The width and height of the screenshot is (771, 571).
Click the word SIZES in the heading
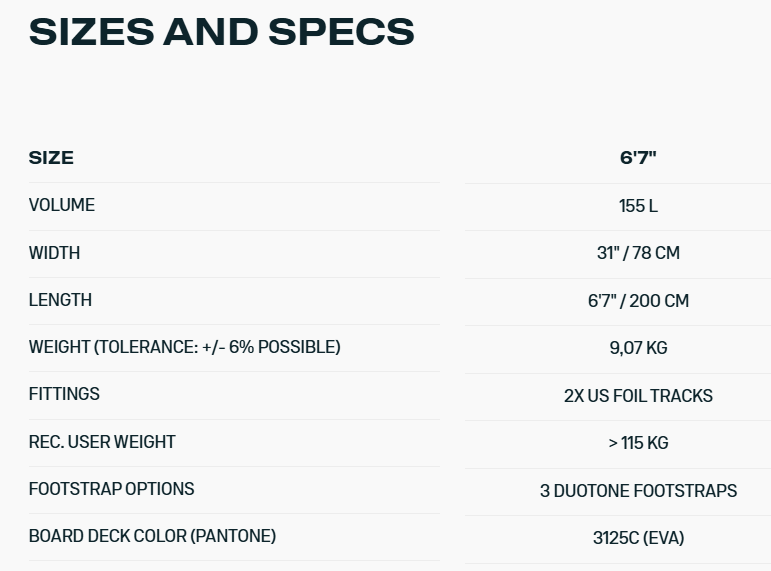(x=90, y=32)
